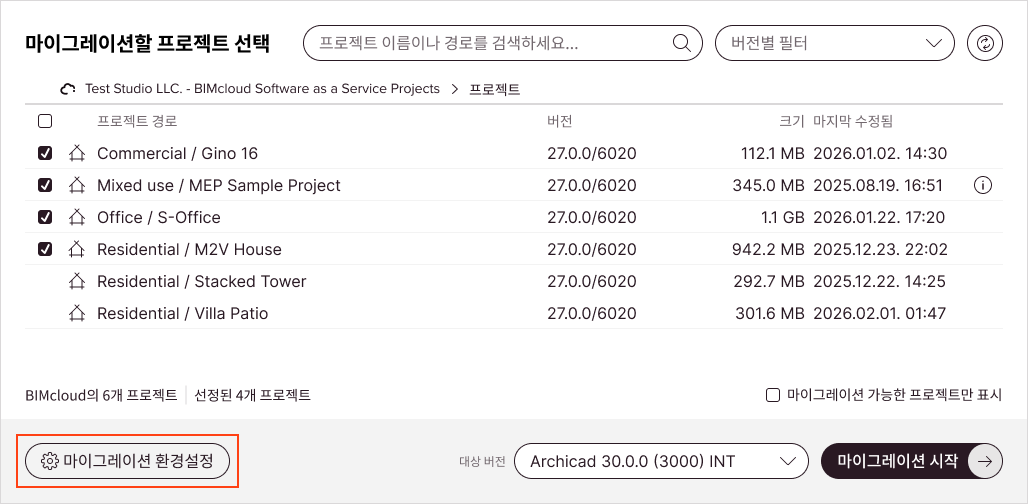Screen dimensions: 1028x504
Task: Click the house icon for Villa Patio
Action: coord(77,313)
